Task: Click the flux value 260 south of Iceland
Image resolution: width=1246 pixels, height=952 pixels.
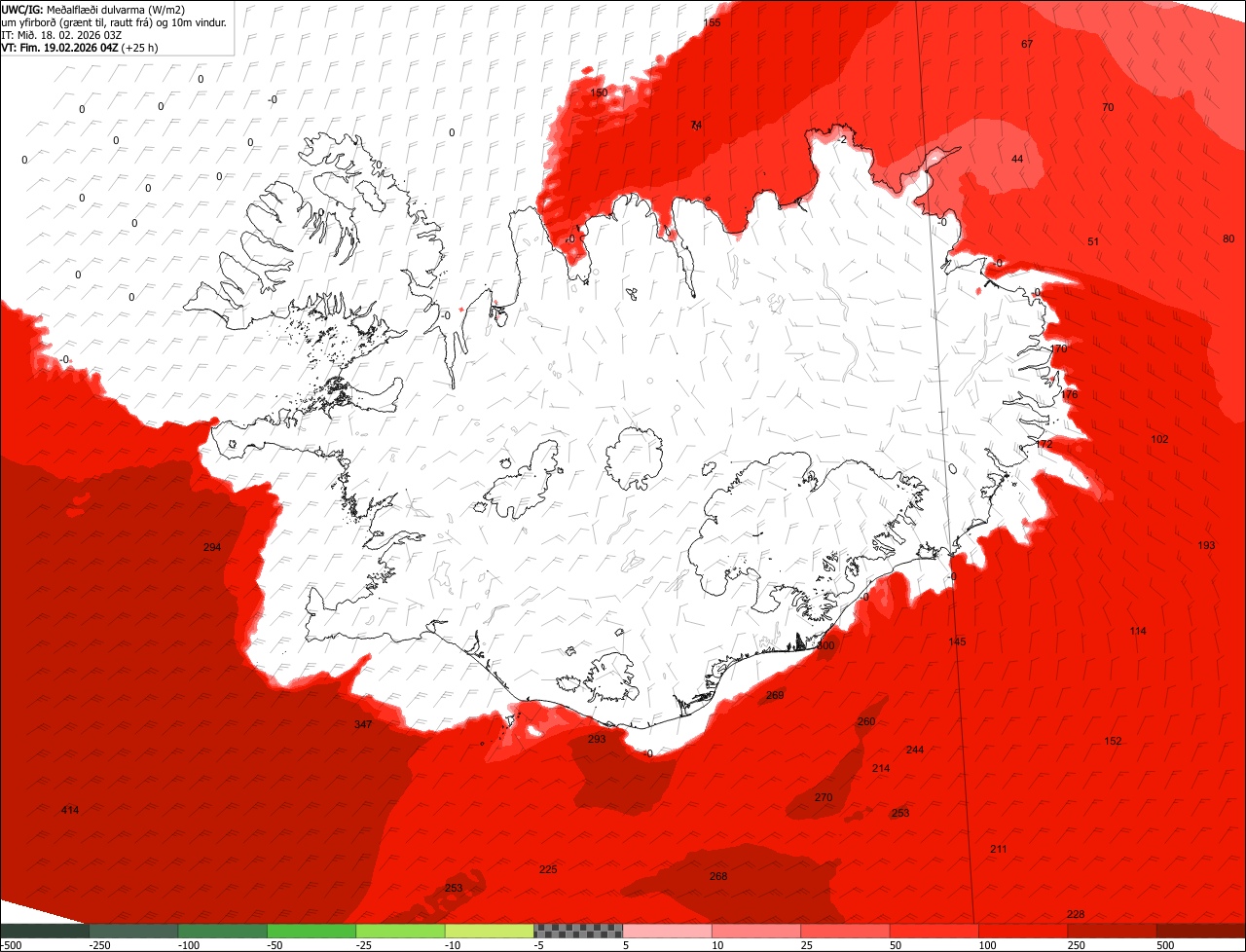Action: click(866, 721)
